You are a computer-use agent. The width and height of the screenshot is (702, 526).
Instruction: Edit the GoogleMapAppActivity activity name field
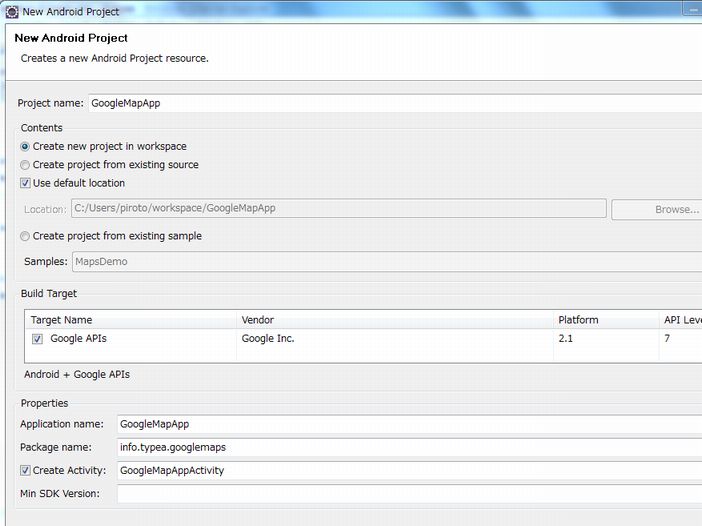click(x=405, y=470)
